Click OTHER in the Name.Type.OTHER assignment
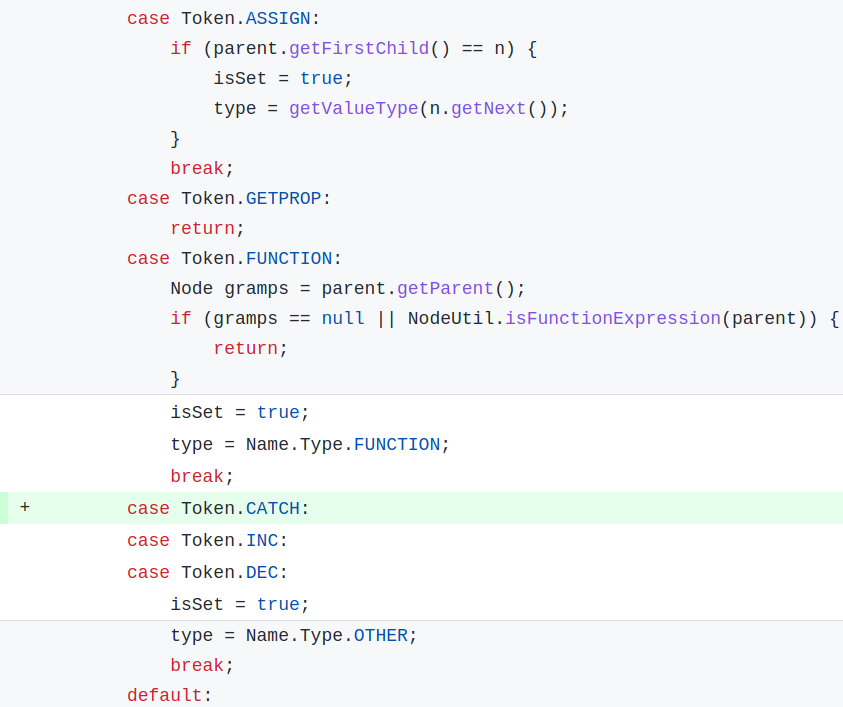This screenshot has height=707, width=843. point(381,635)
